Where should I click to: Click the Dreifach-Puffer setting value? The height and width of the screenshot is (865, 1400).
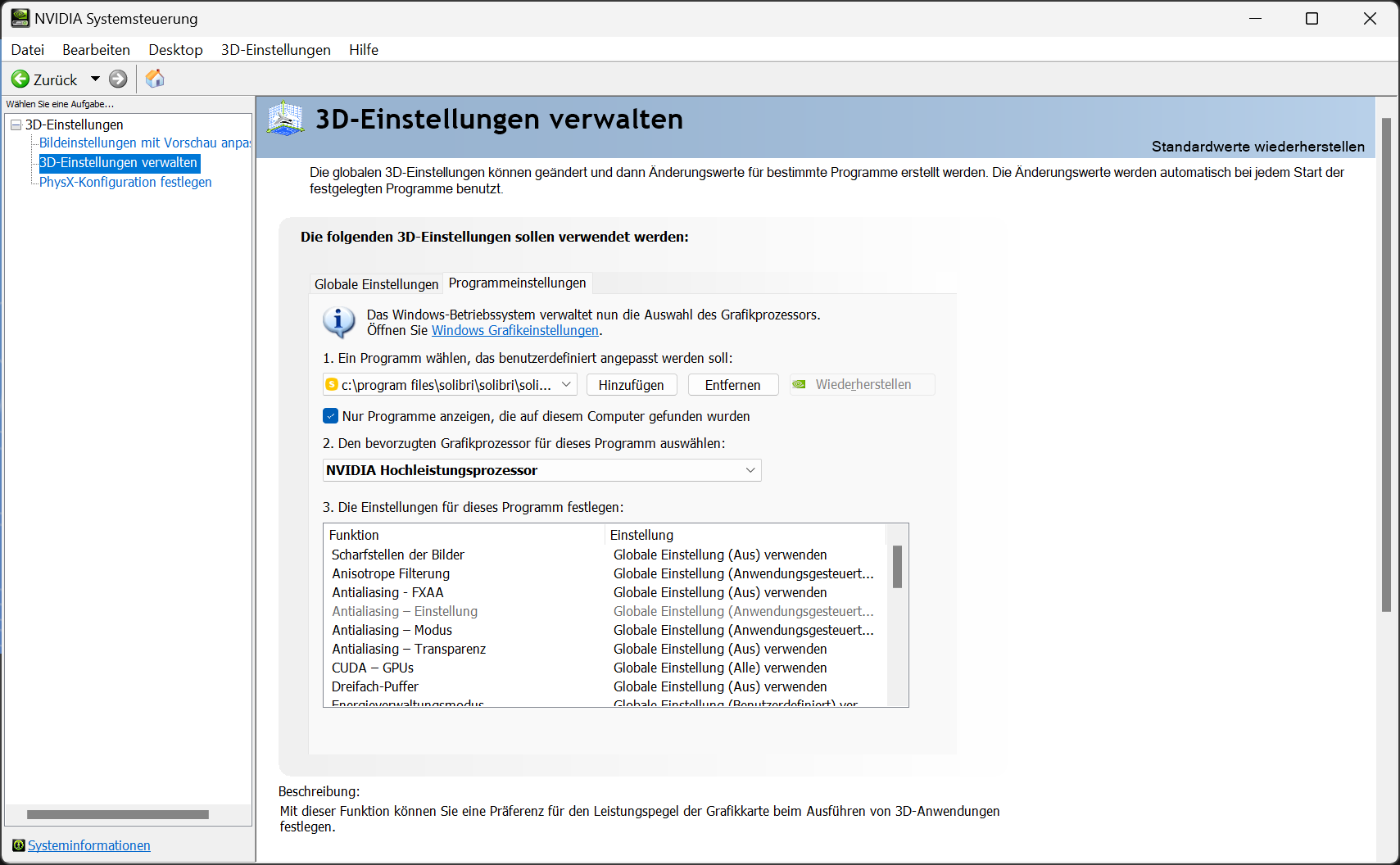(720, 686)
